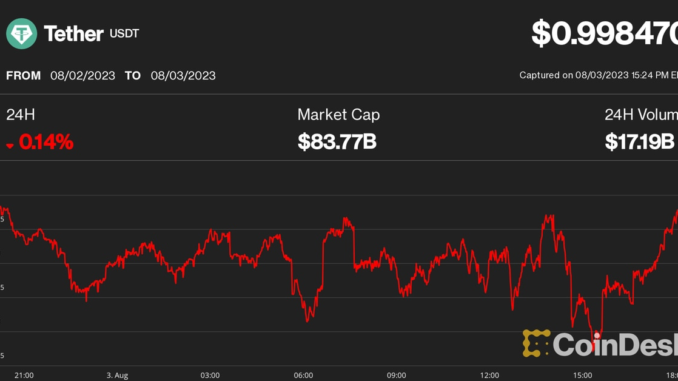Click the $83.77B market cap value
678x381 pixels.
point(337,142)
